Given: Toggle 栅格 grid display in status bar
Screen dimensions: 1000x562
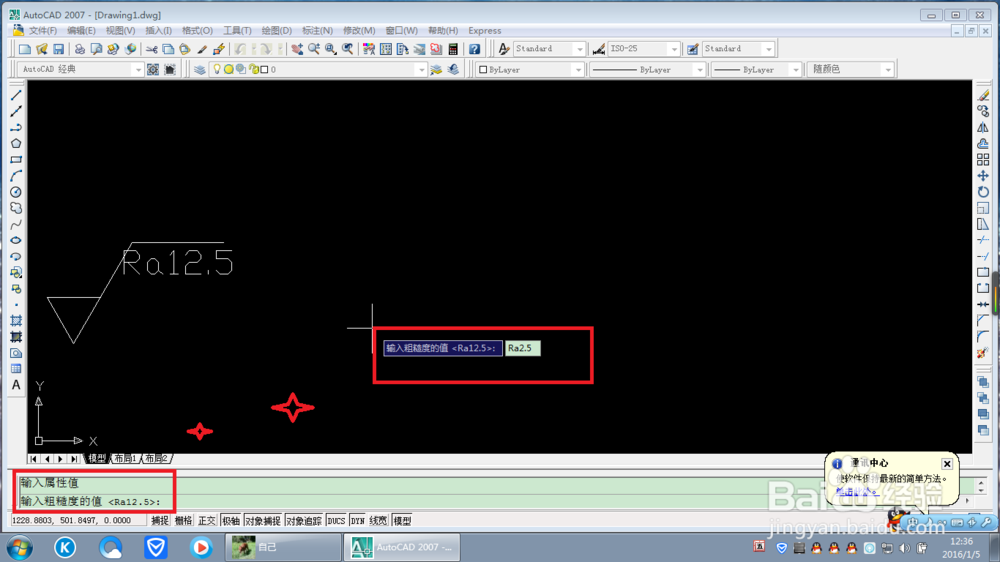Looking at the screenshot, I should 184,521.
